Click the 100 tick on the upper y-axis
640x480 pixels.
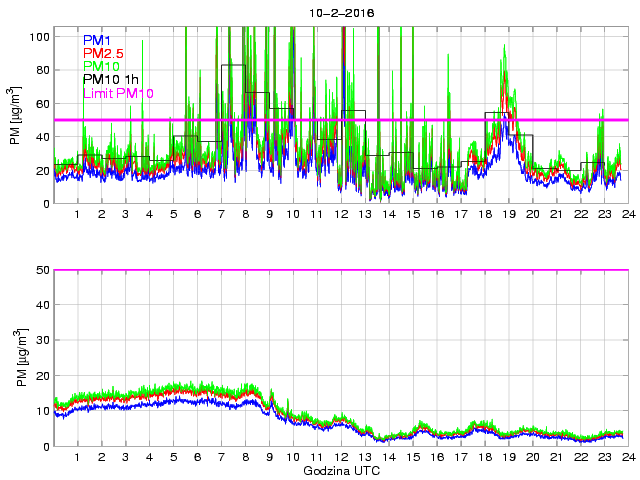pos(39,36)
